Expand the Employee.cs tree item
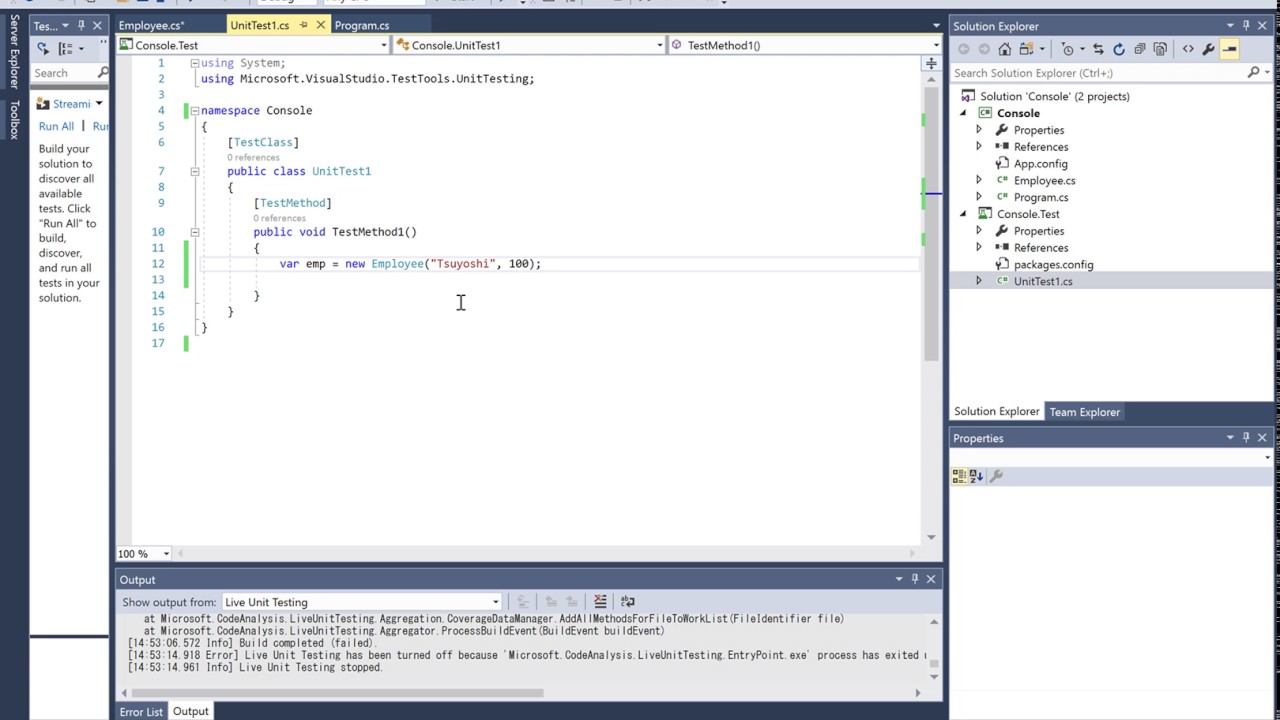Screen dimensions: 1280x720 (x=979, y=180)
